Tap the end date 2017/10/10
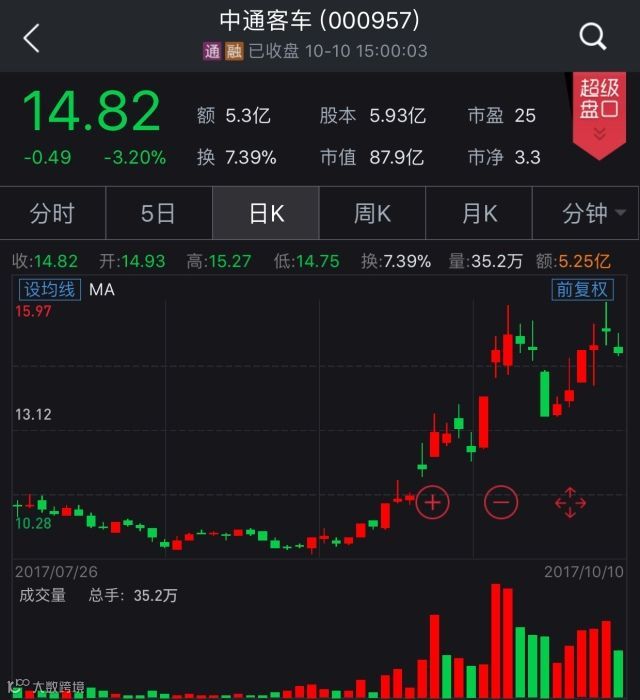The height and width of the screenshot is (700, 640). pyautogui.click(x=584, y=572)
